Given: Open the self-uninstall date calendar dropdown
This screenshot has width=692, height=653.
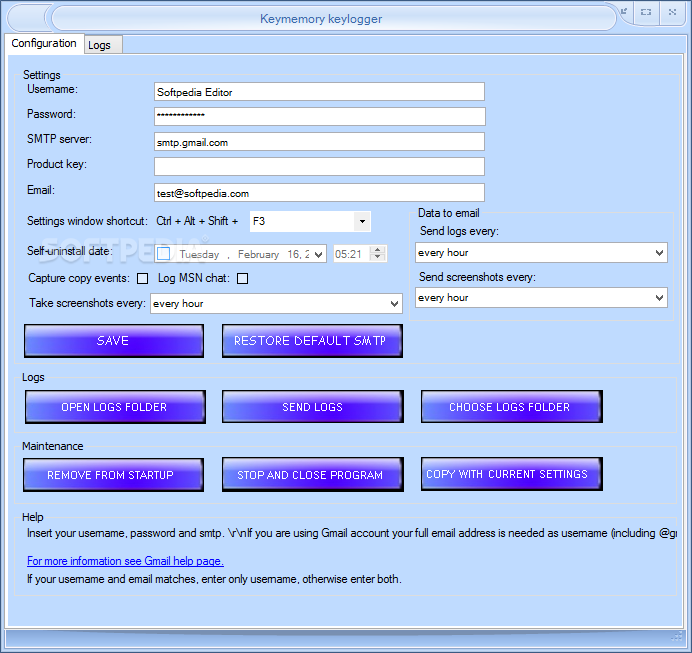Looking at the screenshot, I should (x=318, y=254).
